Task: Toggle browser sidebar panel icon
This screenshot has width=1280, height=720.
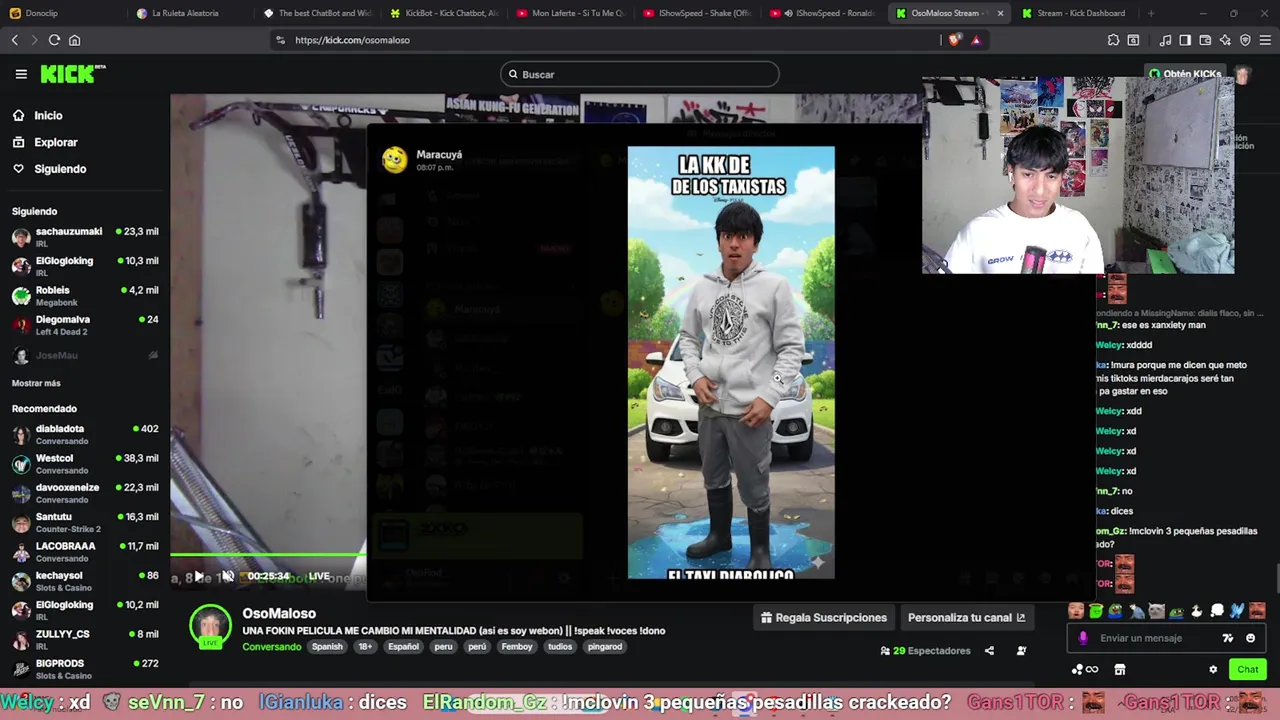Action: coord(1185,40)
